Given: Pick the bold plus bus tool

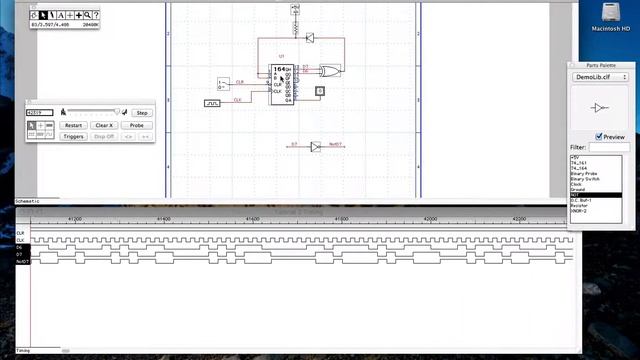Looking at the screenshot, I should coord(79,15).
